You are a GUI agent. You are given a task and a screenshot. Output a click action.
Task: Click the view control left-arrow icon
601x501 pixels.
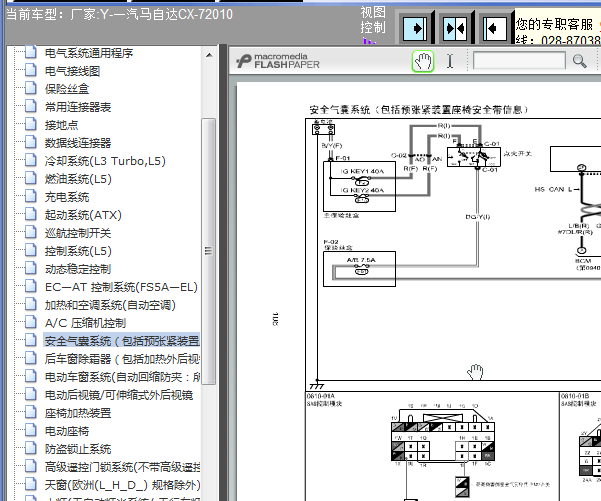pos(495,28)
